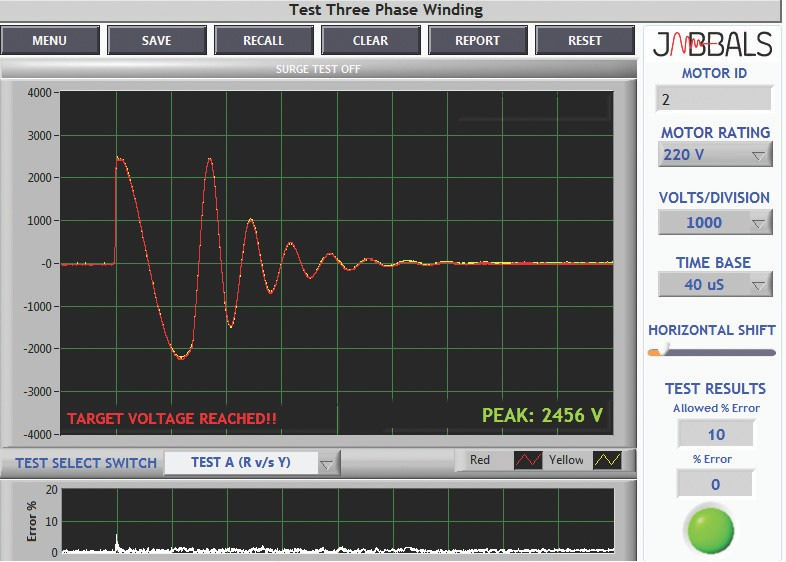This screenshot has height=562, width=786.
Task: Click the TEST SELECT SWITCH label
Action: pos(86,463)
